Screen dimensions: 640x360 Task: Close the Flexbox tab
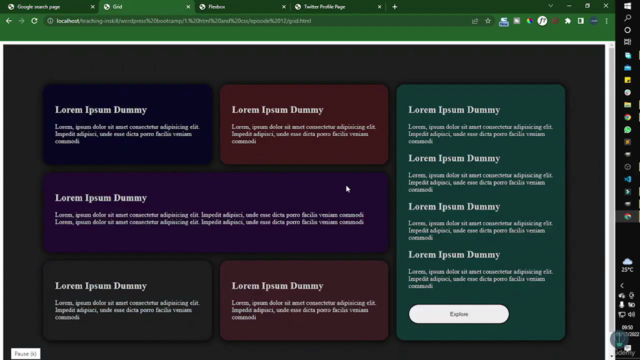point(284,7)
